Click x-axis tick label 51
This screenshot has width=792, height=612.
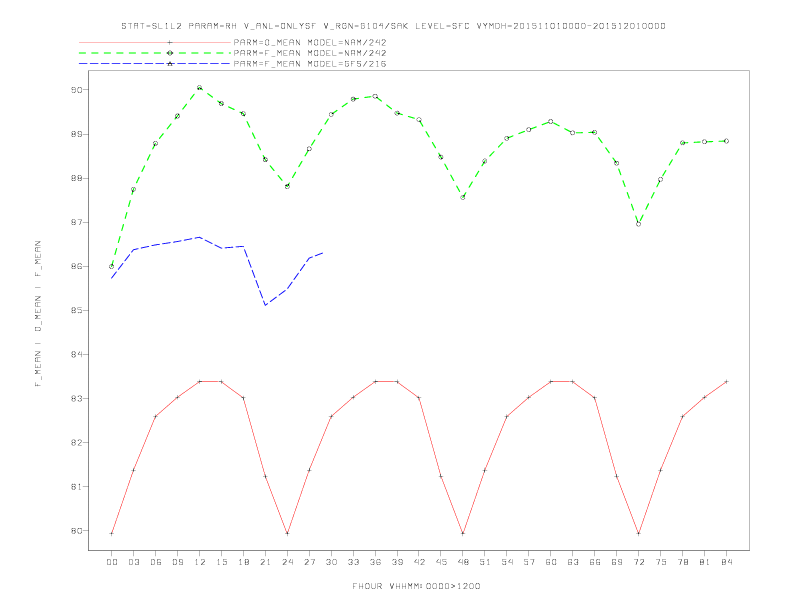(x=485, y=562)
